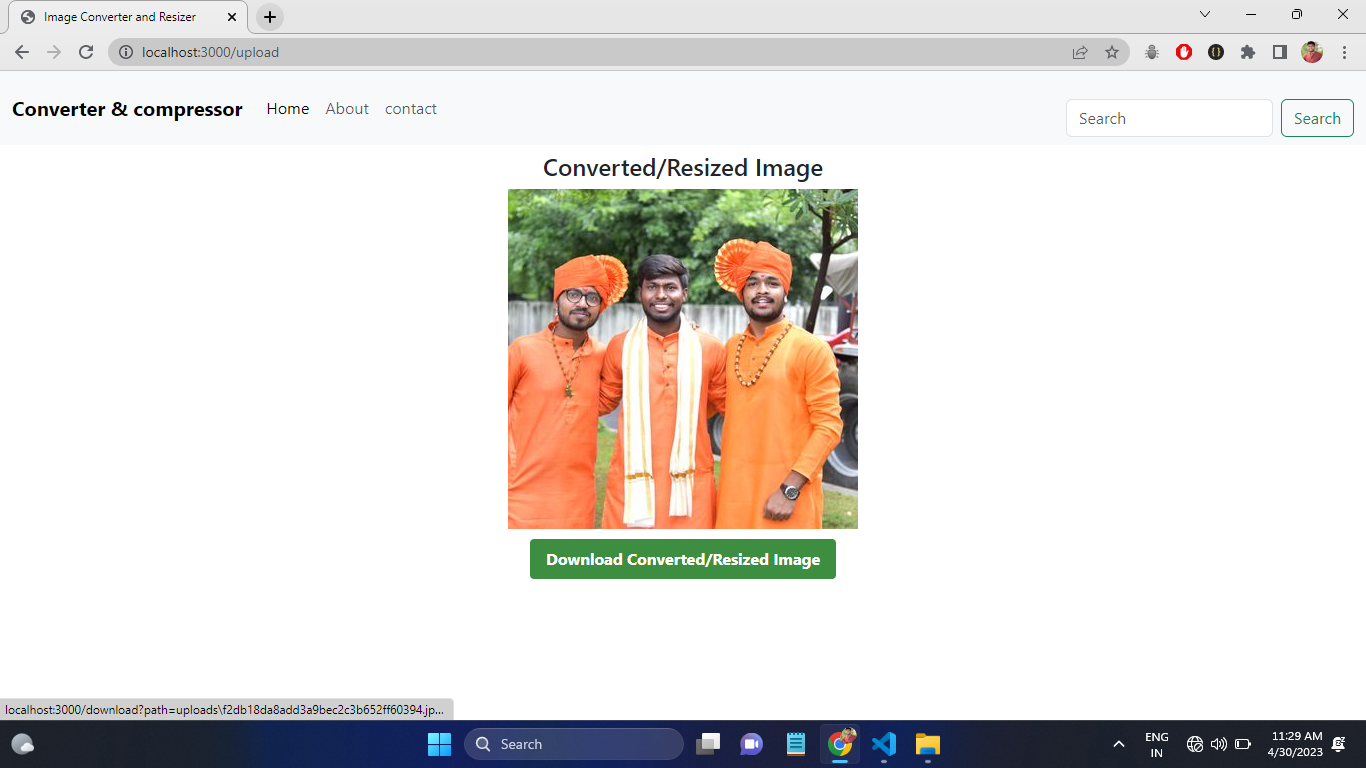Image resolution: width=1366 pixels, height=768 pixels.
Task: Go back to the previous page
Action: [x=22, y=52]
